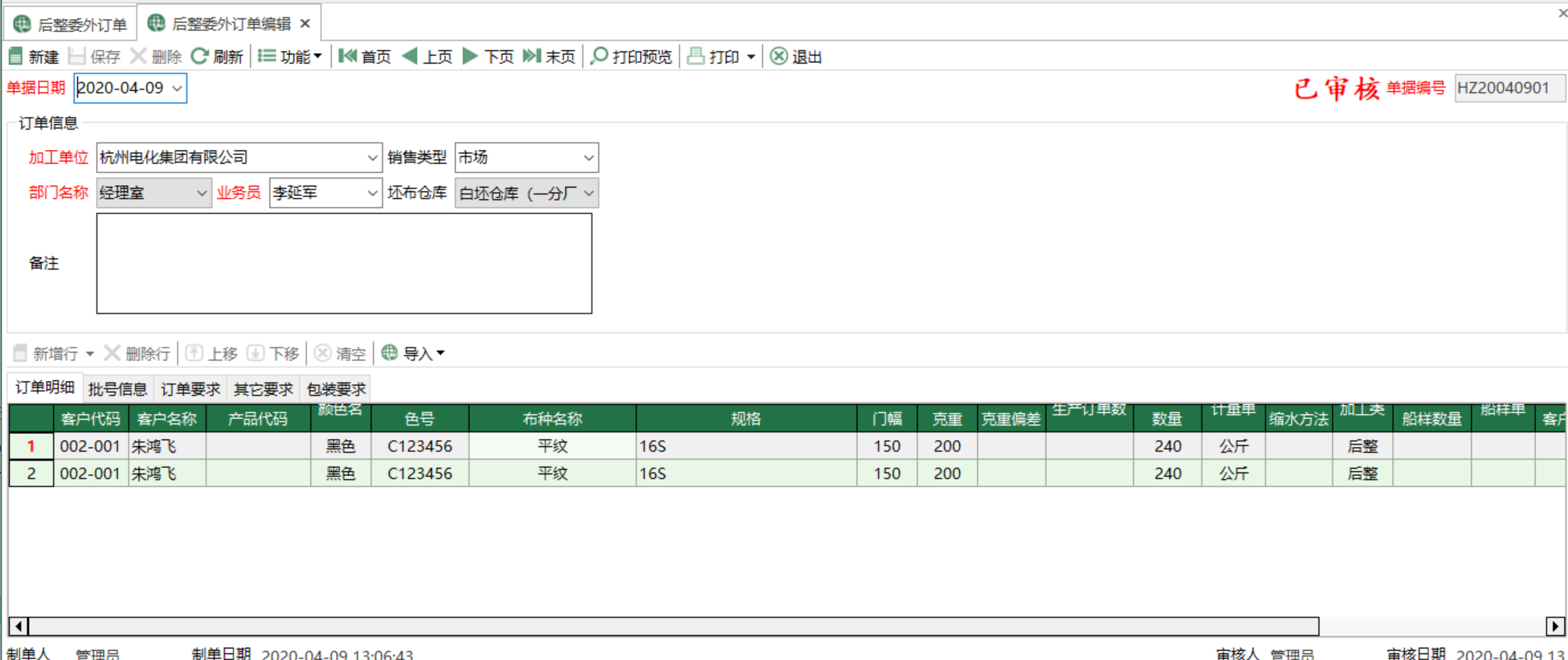
Task: Click the 色号 column header
Action: (x=419, y=419)
